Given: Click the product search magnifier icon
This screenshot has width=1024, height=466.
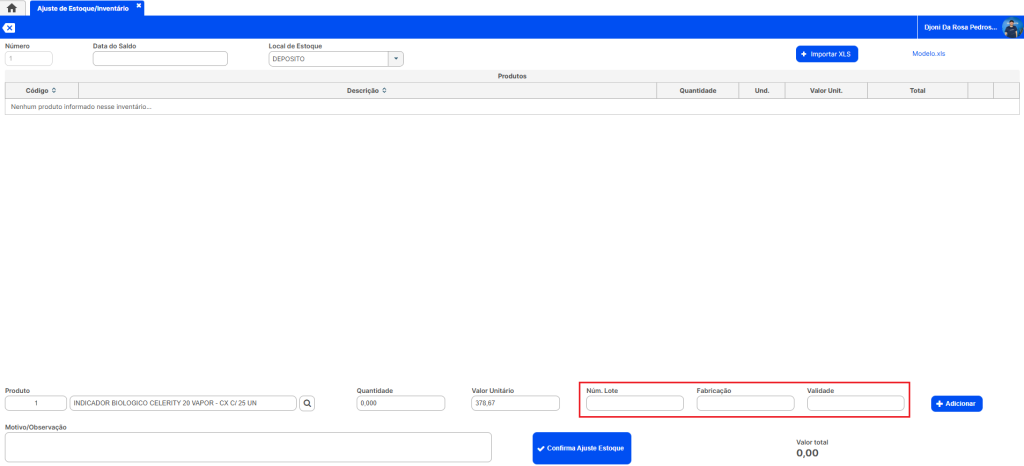Looking at the screenshot, I should pyautogui.click(x=308, y=403).
